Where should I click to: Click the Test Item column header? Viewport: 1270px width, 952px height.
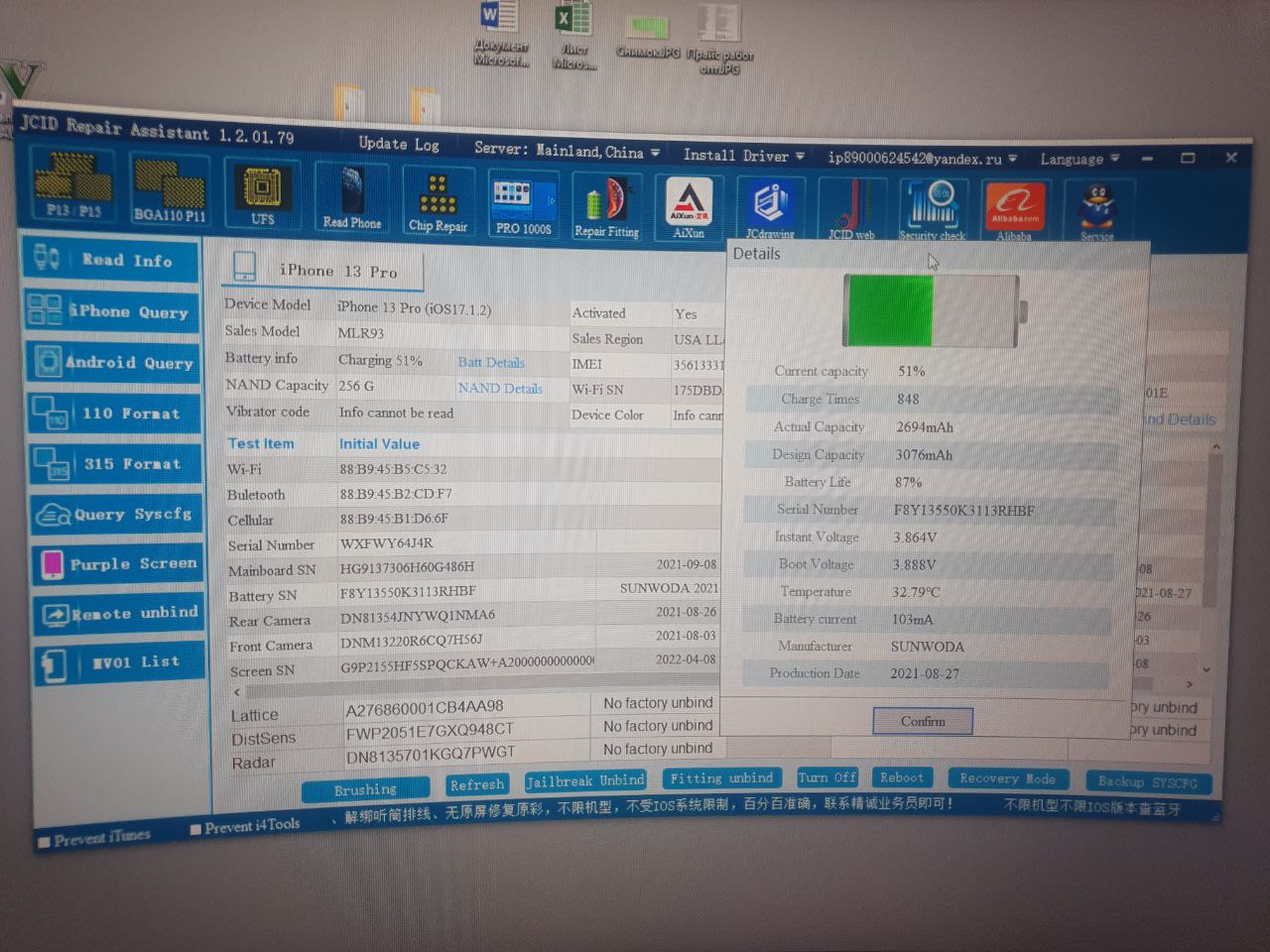pyautogui.click(x=261, y=443)
